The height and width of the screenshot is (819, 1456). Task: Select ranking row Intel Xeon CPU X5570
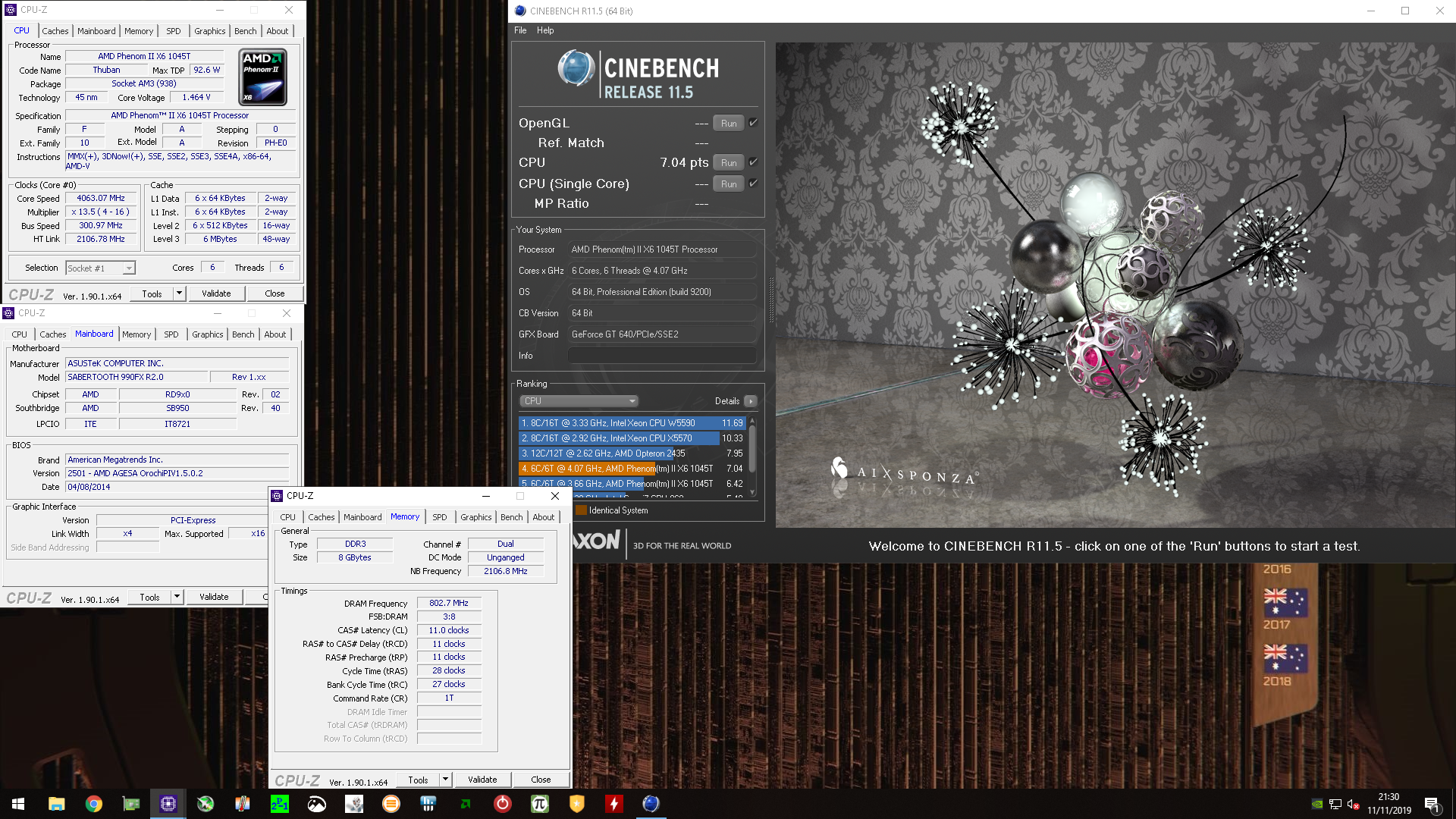632,438
